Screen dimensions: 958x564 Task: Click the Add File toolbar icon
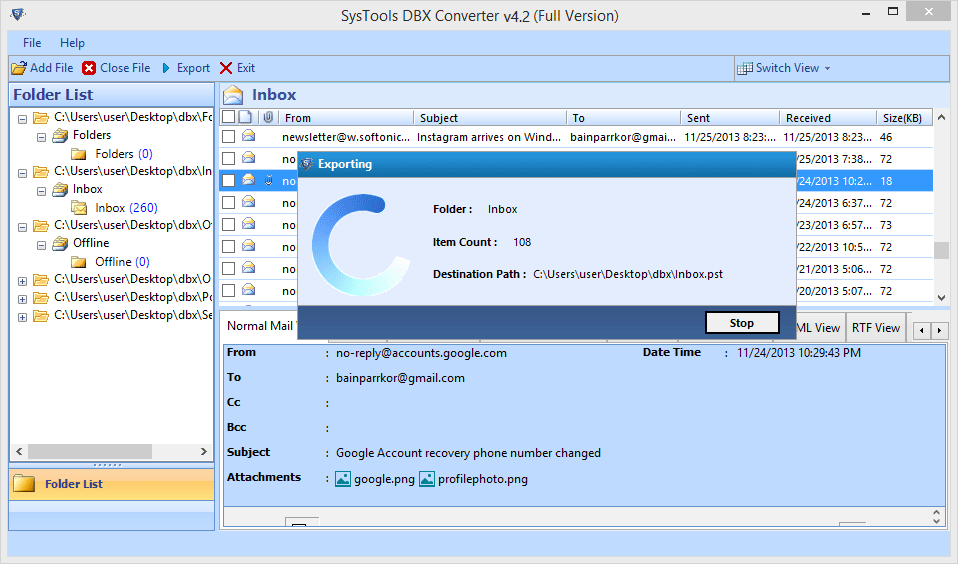[19, 68]
